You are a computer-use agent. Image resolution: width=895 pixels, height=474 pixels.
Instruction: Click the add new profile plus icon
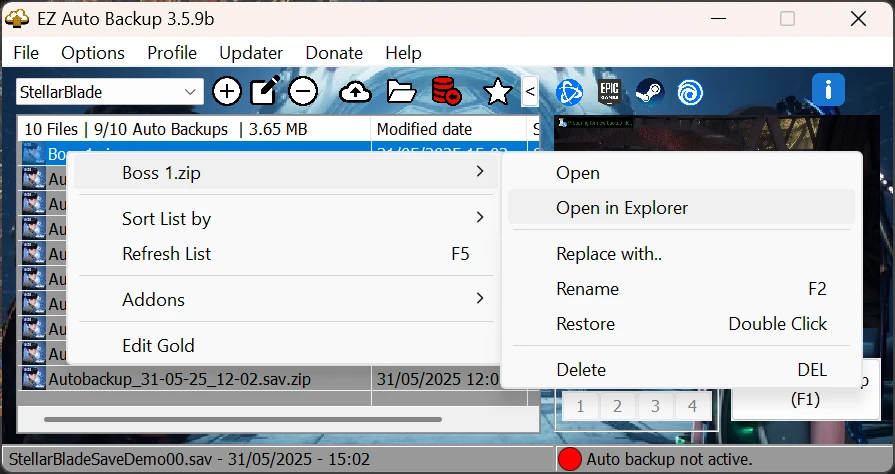click(227, 91)
